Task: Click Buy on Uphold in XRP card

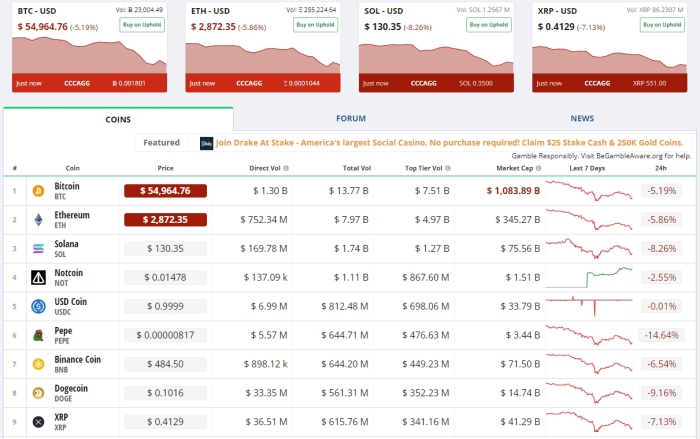Action: 661,25
